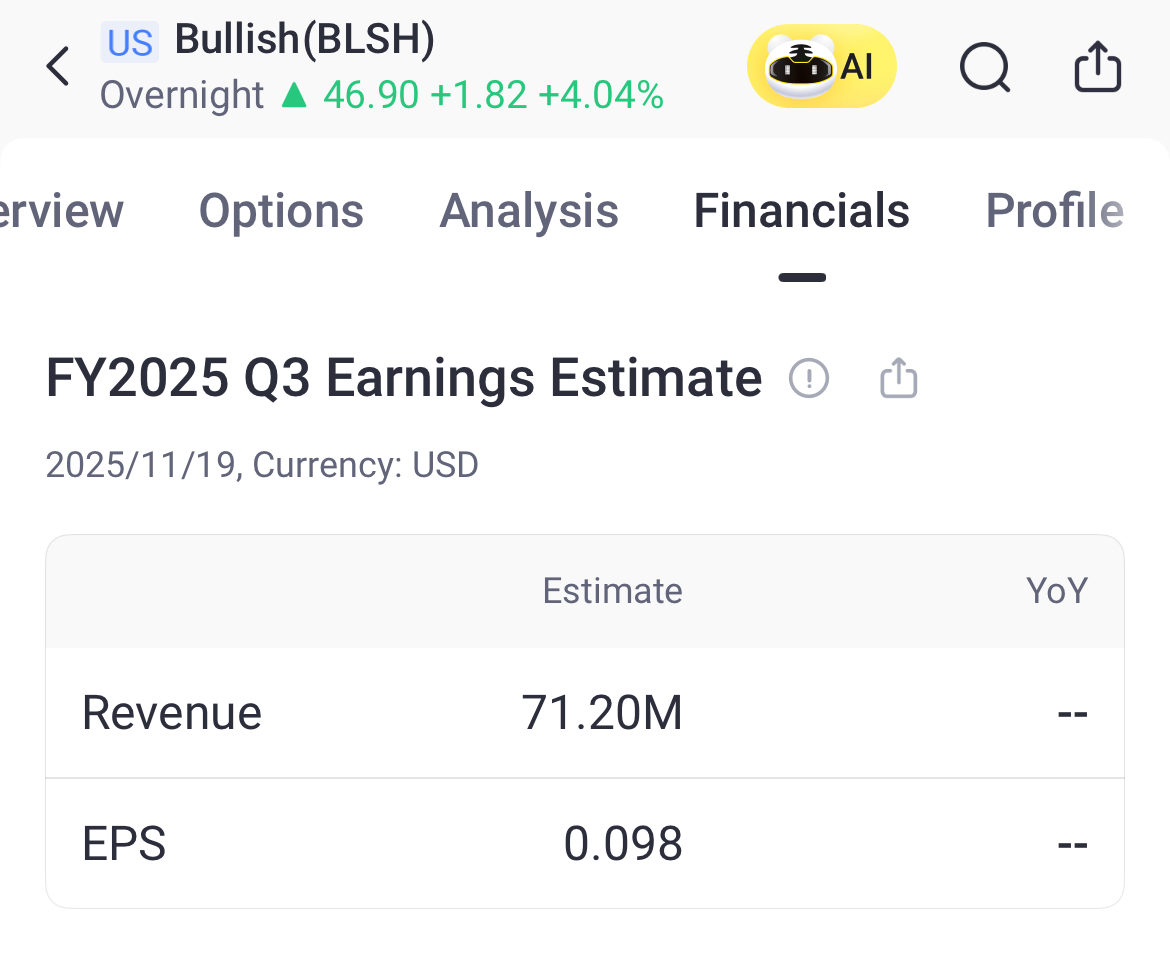Share the stock page from the header
The image size is (1170, 956).
(x=1097, y=67)
